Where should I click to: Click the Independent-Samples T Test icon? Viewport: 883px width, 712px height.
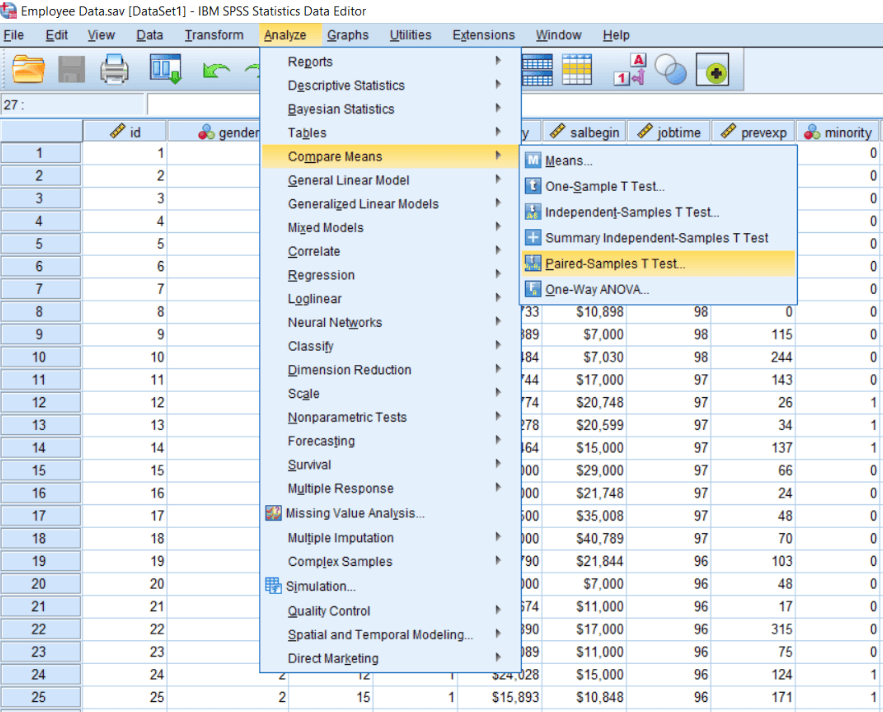click(x=533, y=212)
